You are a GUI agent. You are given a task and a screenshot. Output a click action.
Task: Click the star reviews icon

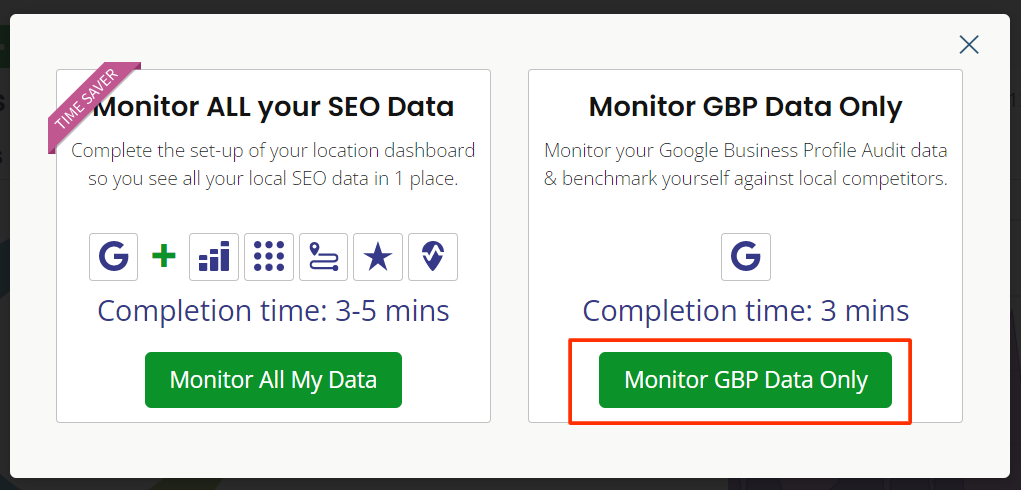(378, 257)
